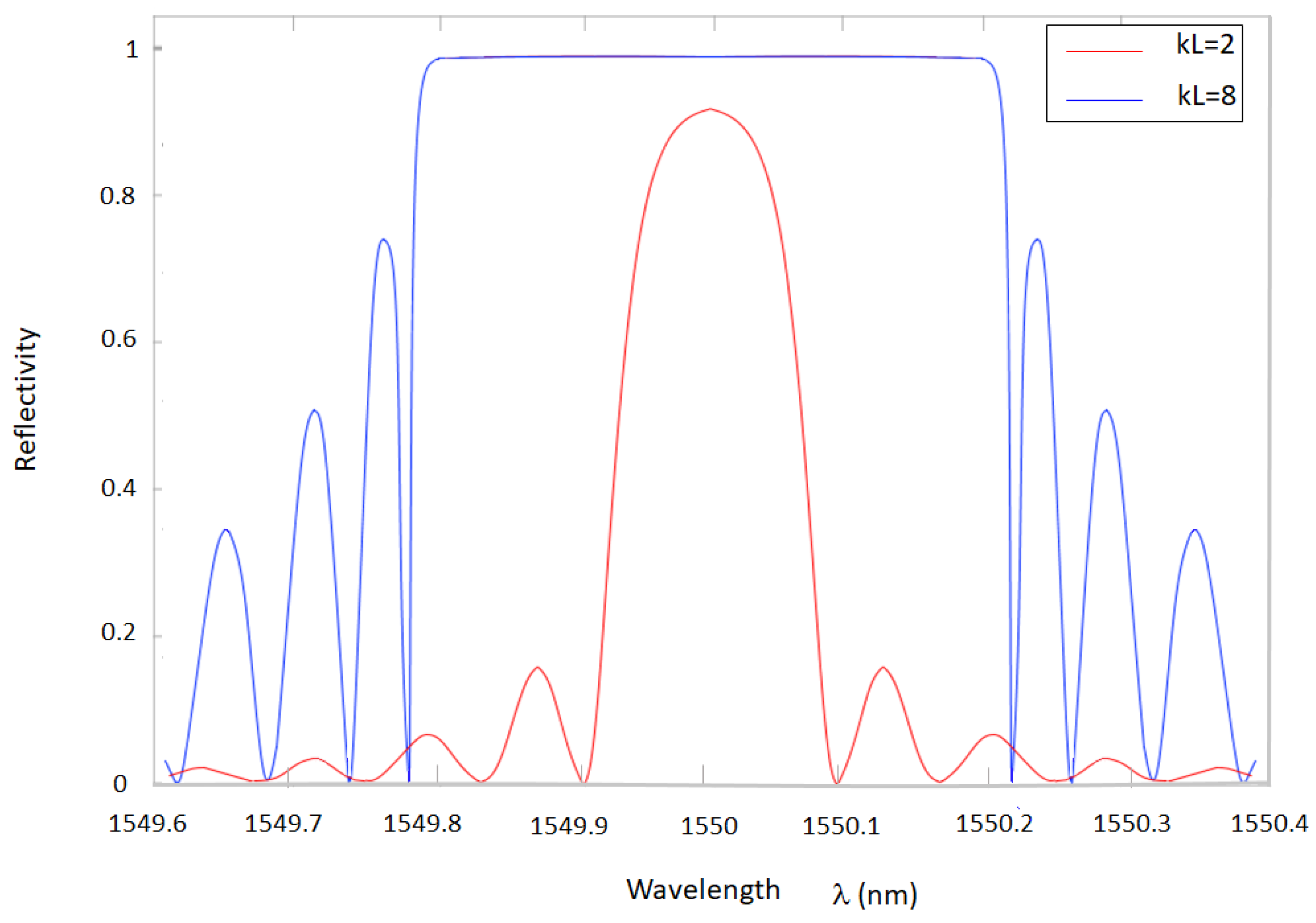Click the Wavelength x-axis title
Viewport: 1316px width, 923px height.
pos(703,890)
